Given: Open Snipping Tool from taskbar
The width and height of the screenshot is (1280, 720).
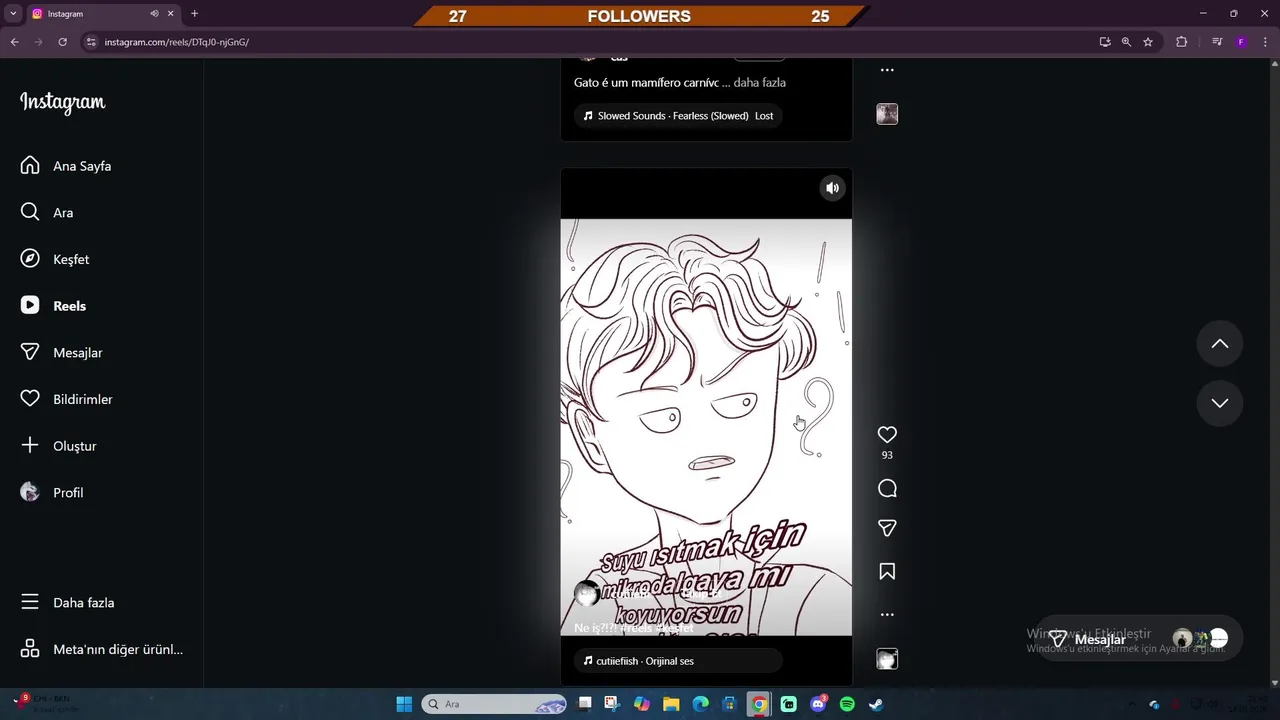Looking at the screenshot, I should pos(612,704).
